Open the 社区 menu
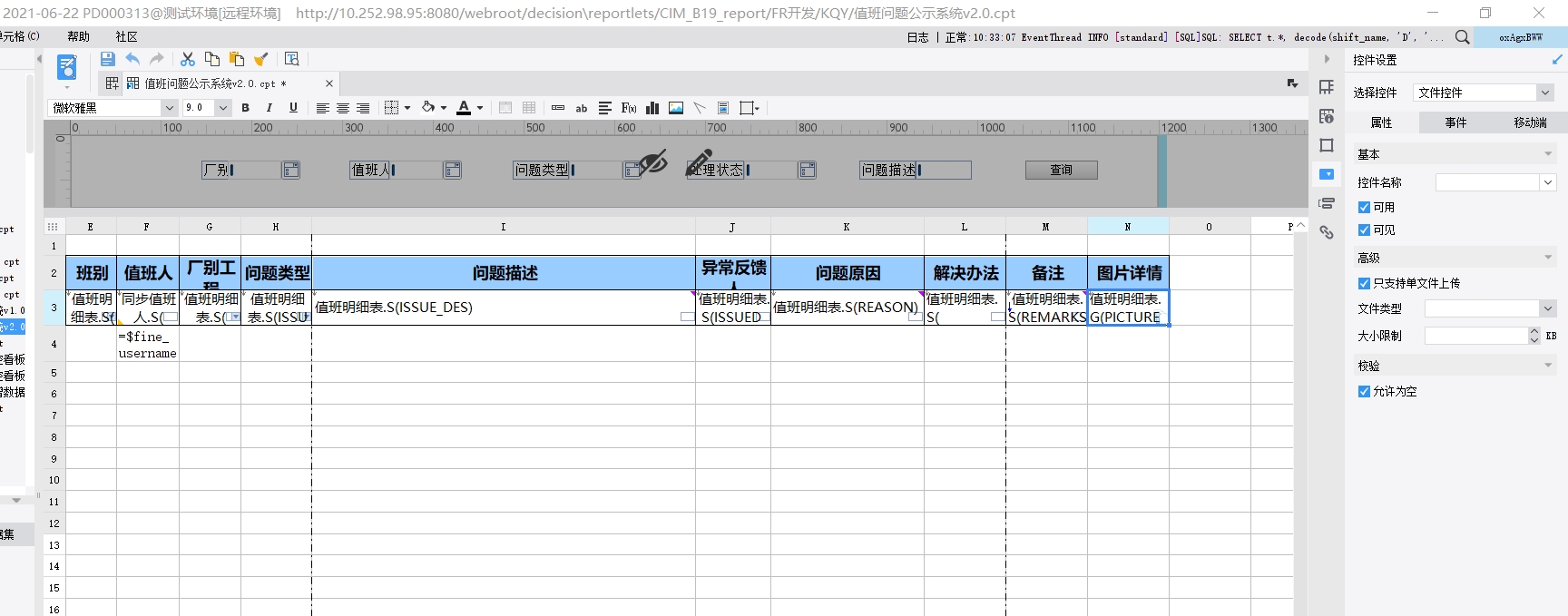 point(126,37)
